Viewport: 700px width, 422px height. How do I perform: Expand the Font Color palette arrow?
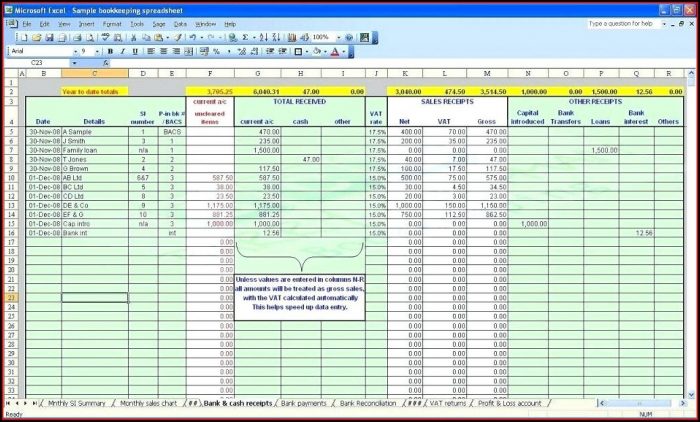tap(344, 52)
